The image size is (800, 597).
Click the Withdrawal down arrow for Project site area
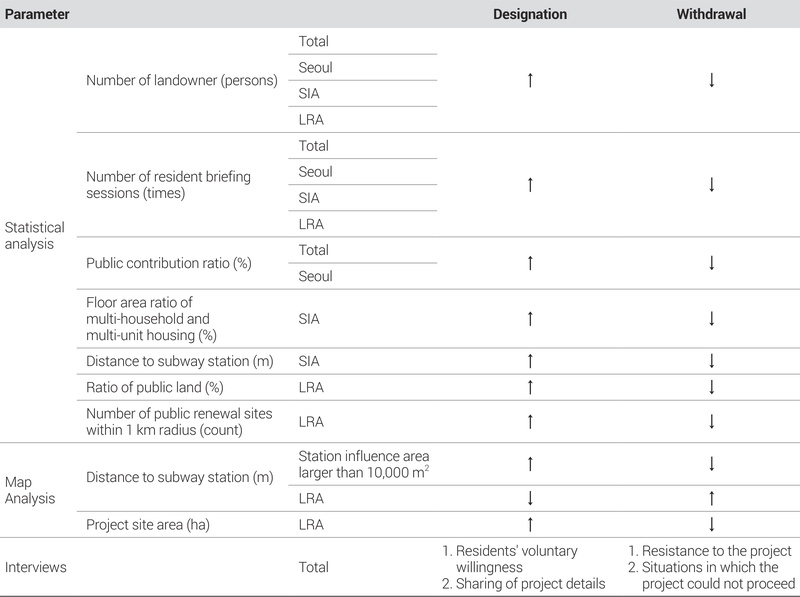[x=711, y=524]
